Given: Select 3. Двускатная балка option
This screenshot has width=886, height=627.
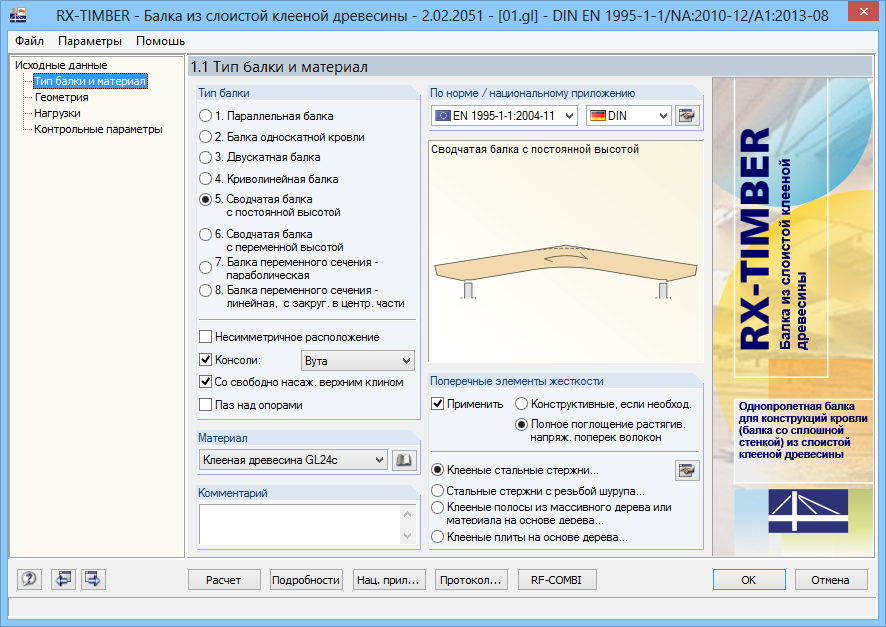Looking at the screenshot, I should pyautogui.click(x=260, y=157).
